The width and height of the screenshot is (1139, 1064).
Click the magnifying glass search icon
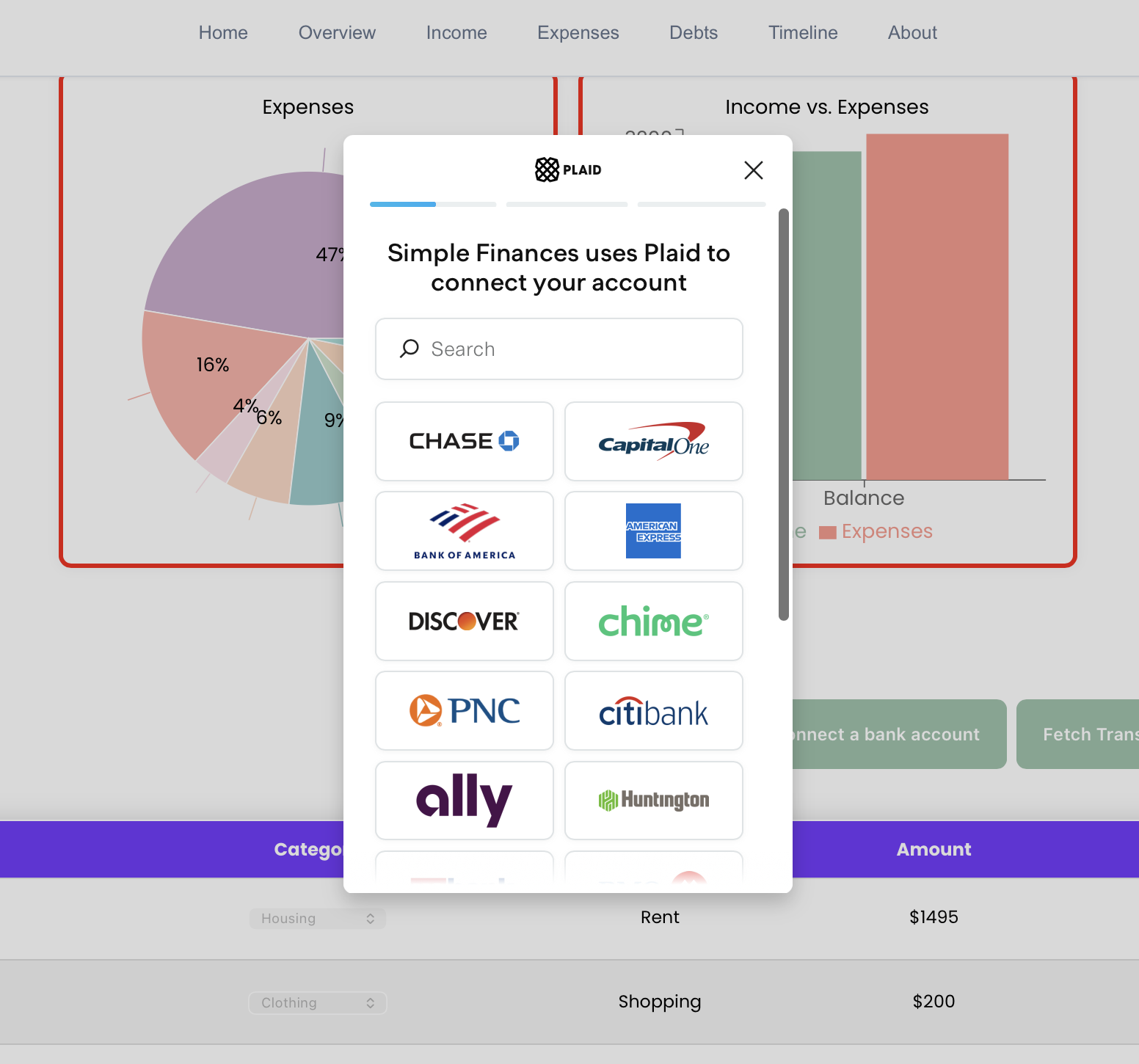pyautogui.click(x=408, y=349)
